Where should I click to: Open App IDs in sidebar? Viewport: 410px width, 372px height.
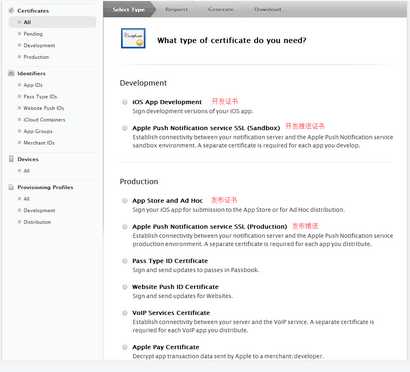pyautogui.click(x=33, y=85)
